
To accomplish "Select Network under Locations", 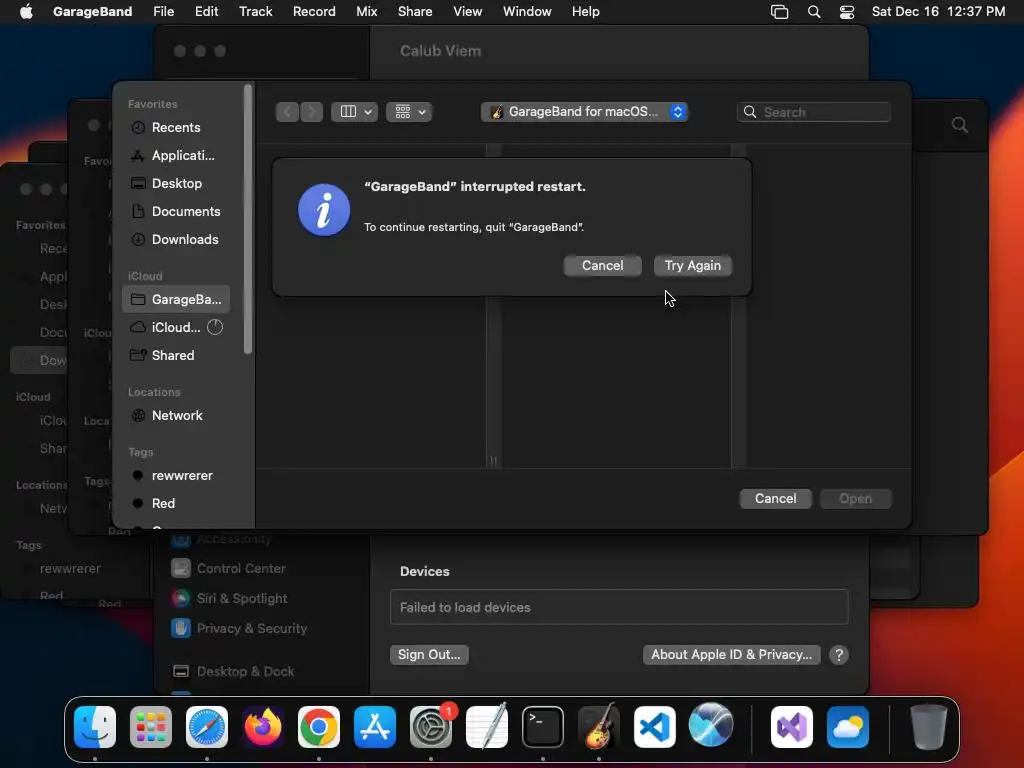I will tap(176, 416).
